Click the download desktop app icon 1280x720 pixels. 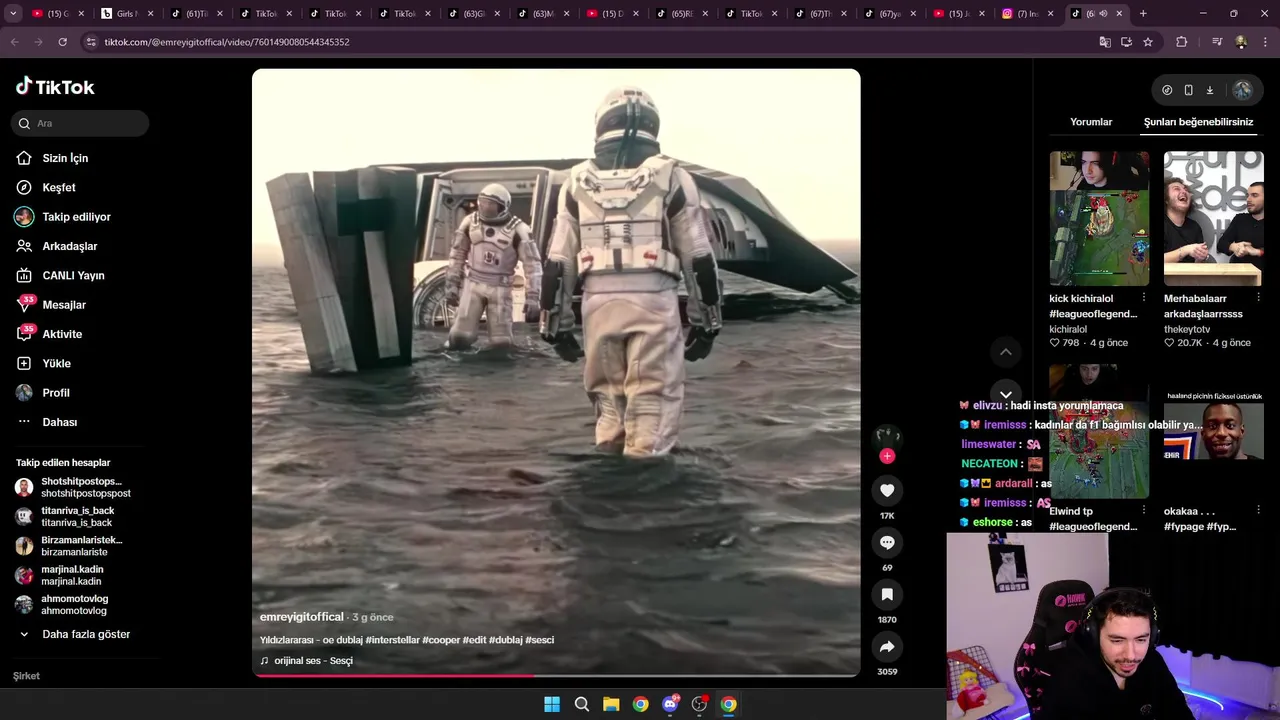tap(1209, 90)
